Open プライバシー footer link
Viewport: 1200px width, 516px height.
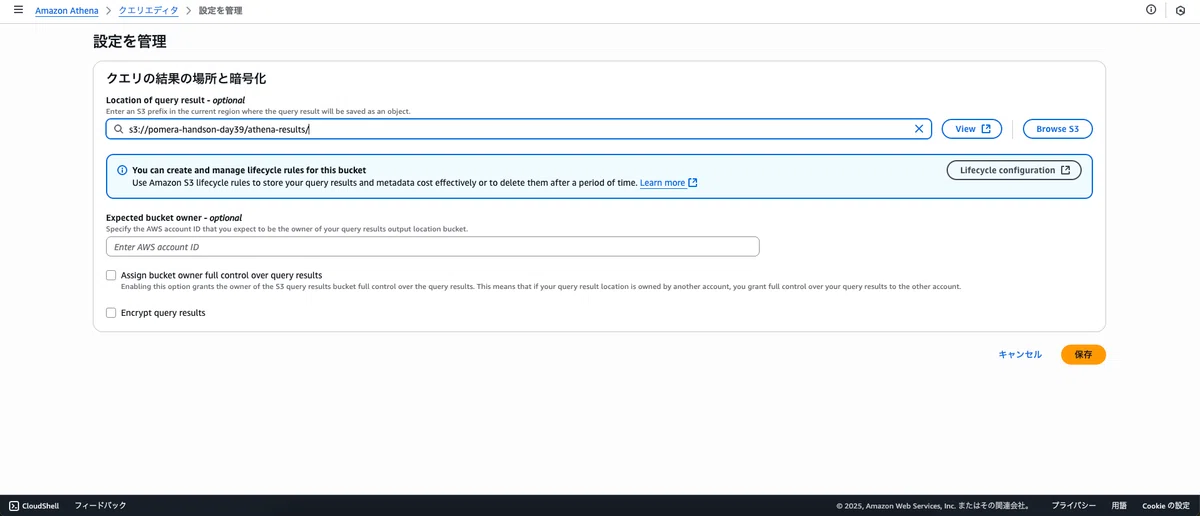pyautogui.click(x=1073, y=506)
